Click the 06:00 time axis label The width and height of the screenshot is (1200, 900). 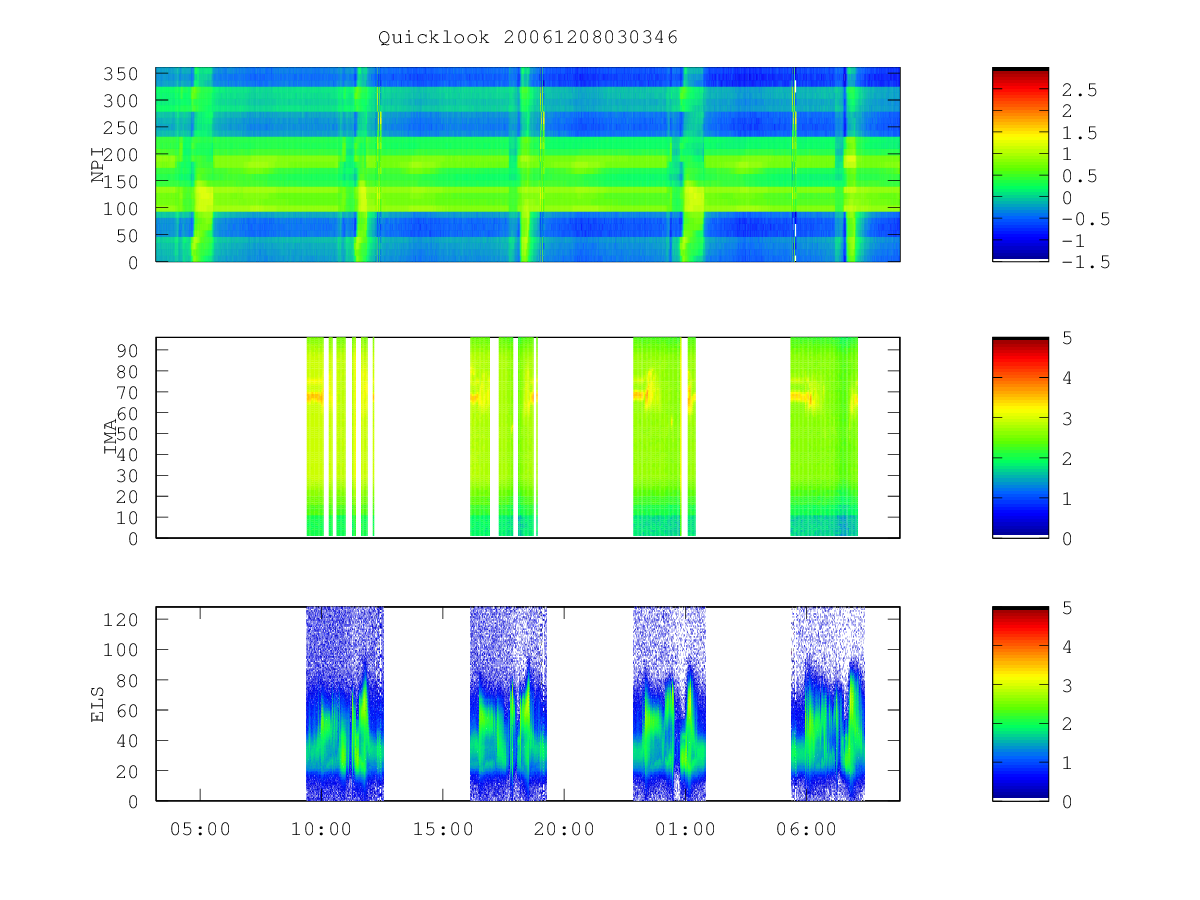coord(807,829)
